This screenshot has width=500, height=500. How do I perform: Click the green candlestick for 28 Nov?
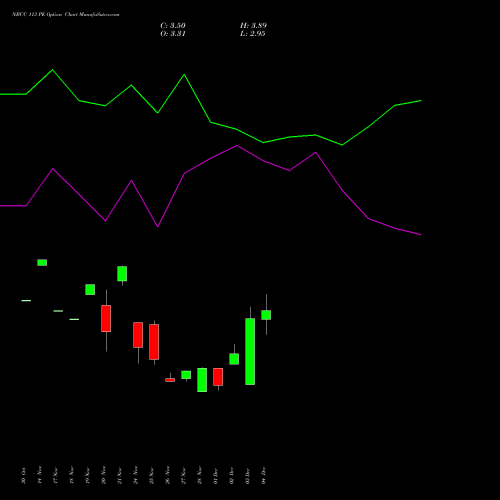(x=202, y=380)
